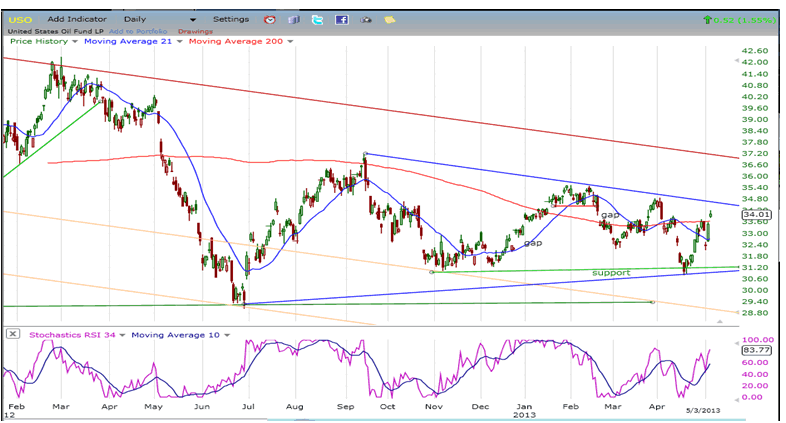Click the books icon in the toolbar
The width and height of the screenshot is (786, 423).
click(x=293, y=19)
